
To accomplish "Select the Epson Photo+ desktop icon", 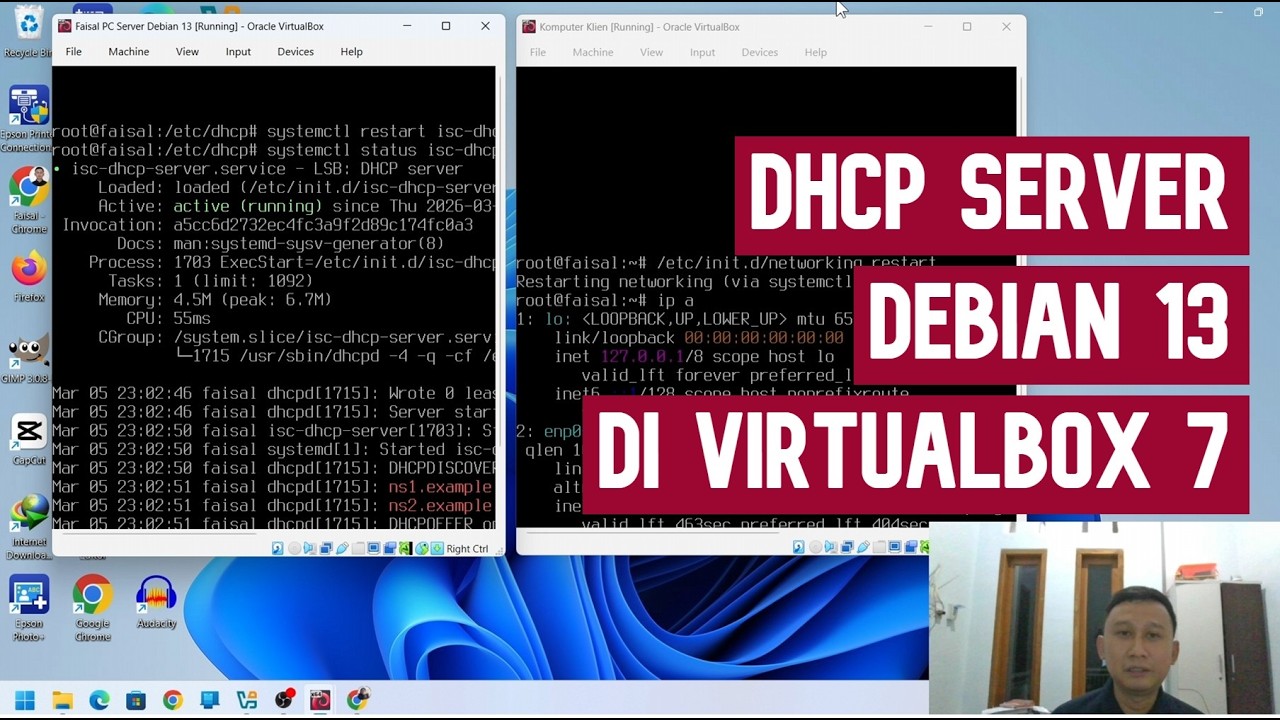I will [29, 608].
